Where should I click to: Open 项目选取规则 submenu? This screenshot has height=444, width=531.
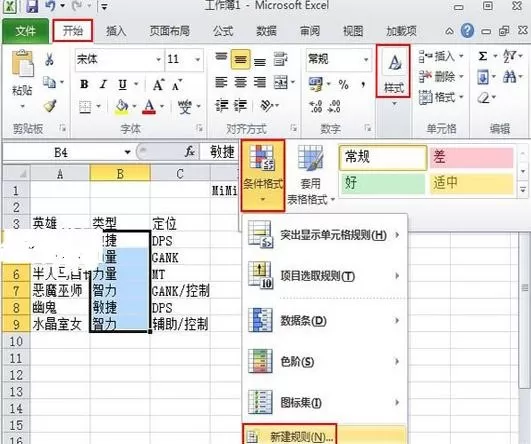(x=325, y=276)
